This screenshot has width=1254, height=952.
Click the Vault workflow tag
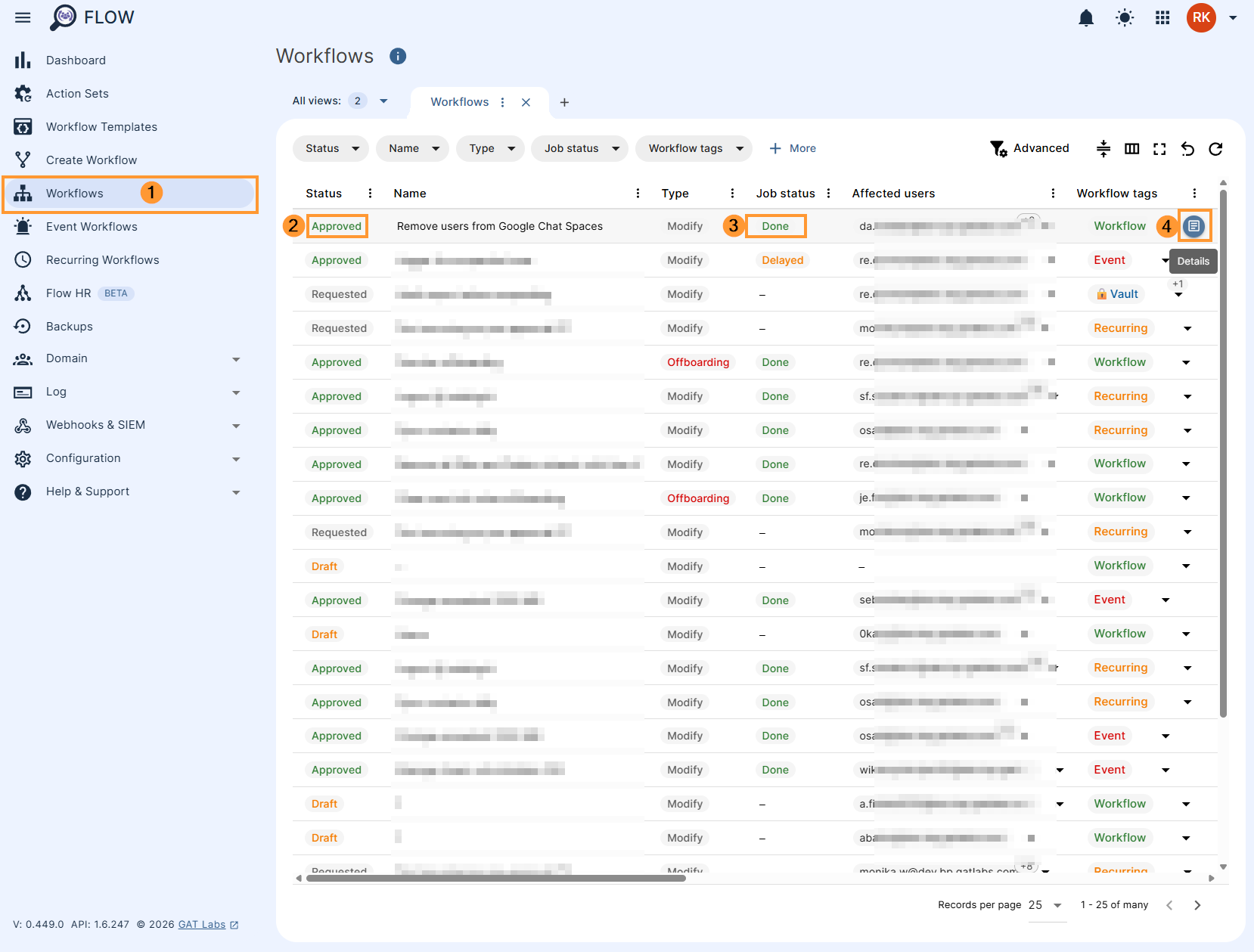[x=1116, y=294]
